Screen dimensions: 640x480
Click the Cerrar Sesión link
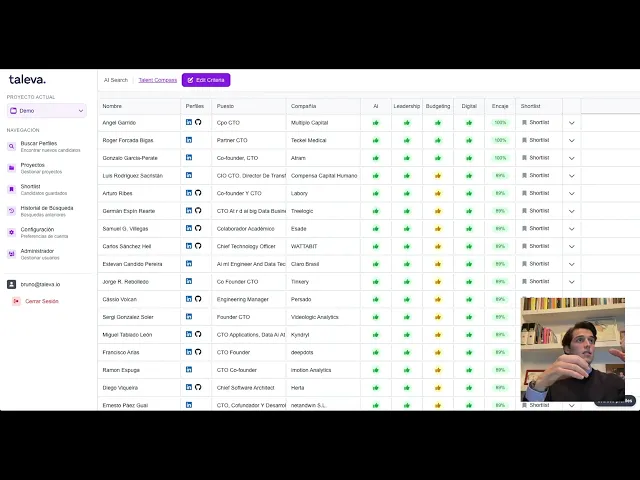(x=42, y=301)
